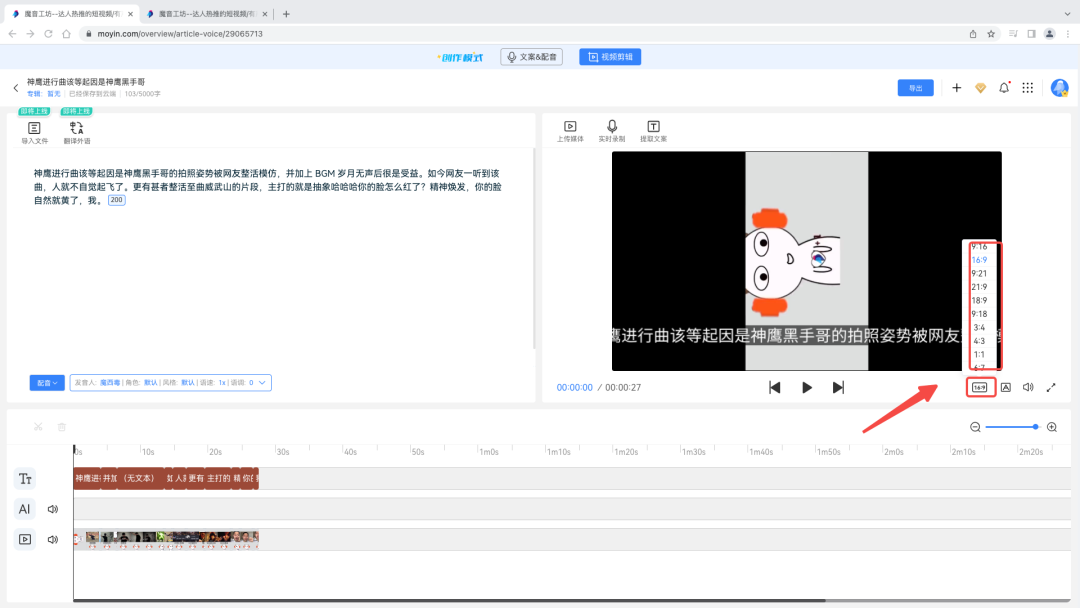
Task: Click the back arrow beside the project title
Action: click(x=16, y=88)
